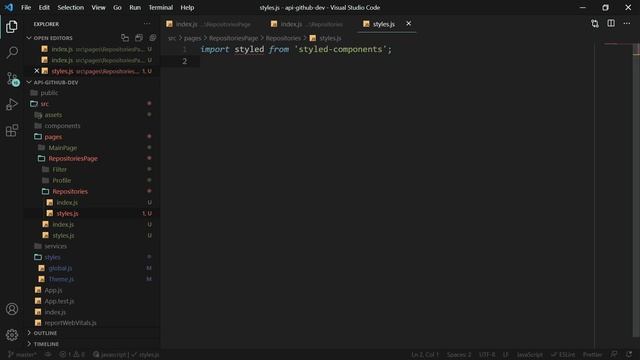Expand the assets folder

tap(53, 115)
